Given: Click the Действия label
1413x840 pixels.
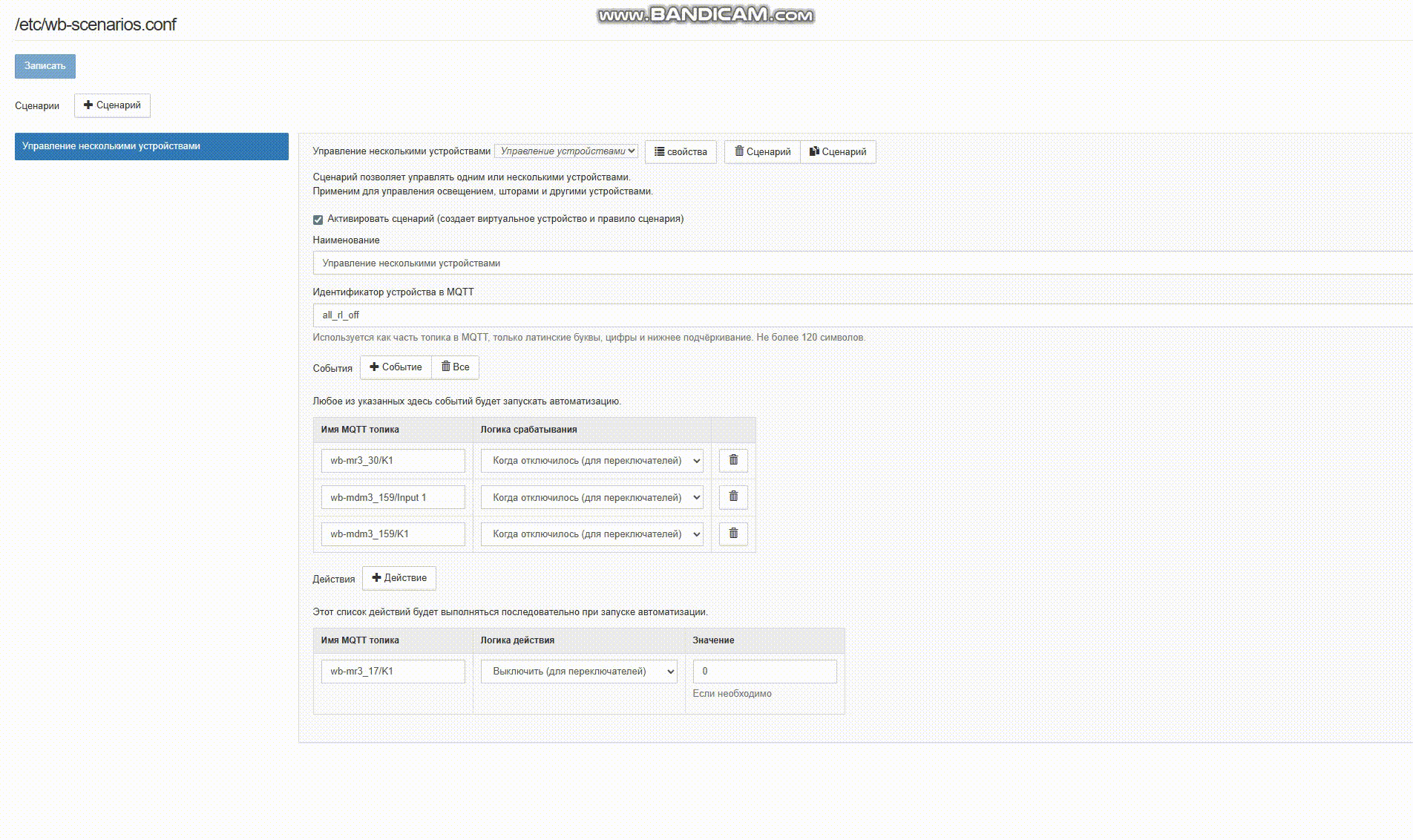Looking at the screenshot, I should point(334,580).
